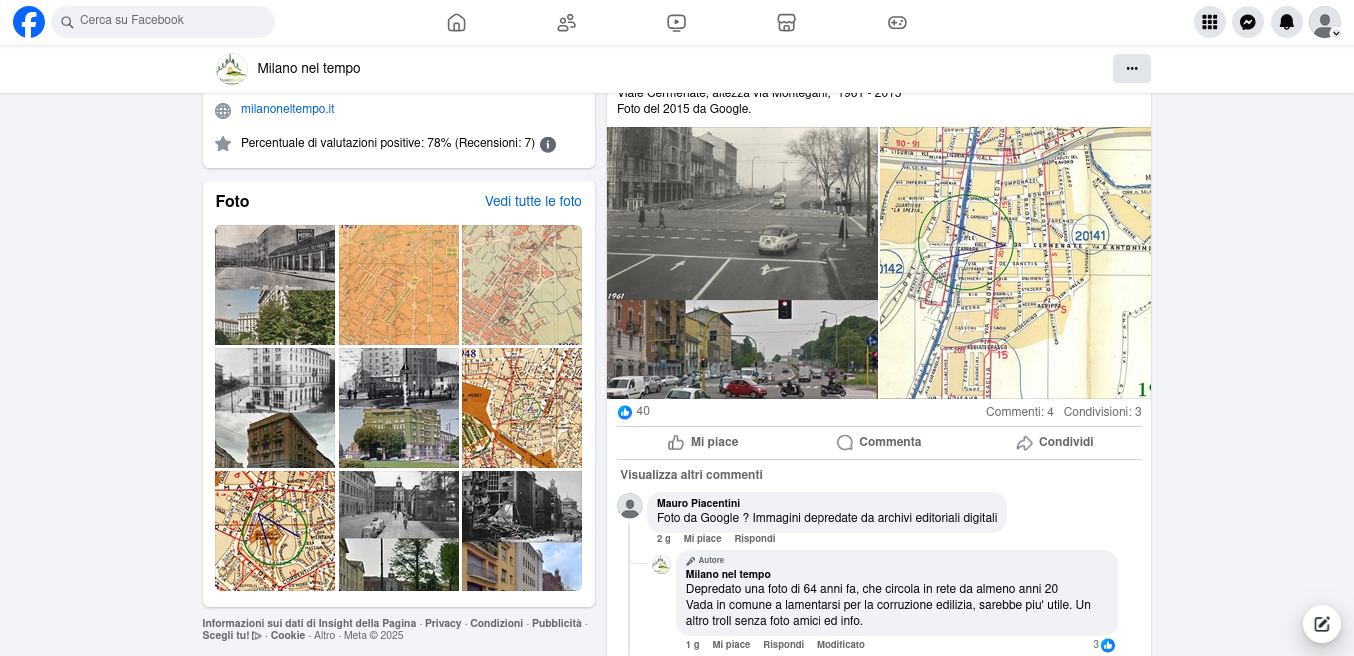Open the 1961 black-and-white street photo
This screenshot has width=1354, height=656.
742,212
